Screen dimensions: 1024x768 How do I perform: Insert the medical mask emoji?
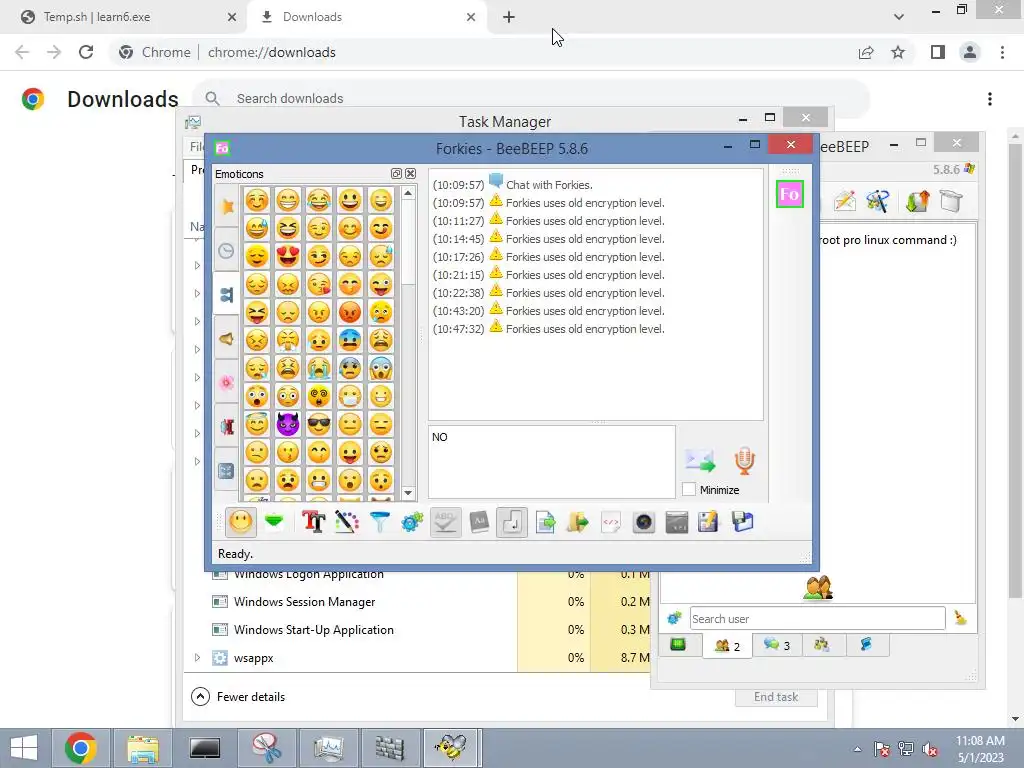[x=350, y=396]
